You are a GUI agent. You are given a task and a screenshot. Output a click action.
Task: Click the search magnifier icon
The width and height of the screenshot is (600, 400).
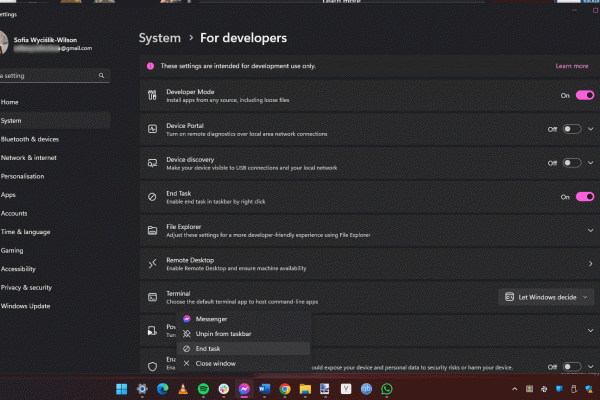(101, 75)
